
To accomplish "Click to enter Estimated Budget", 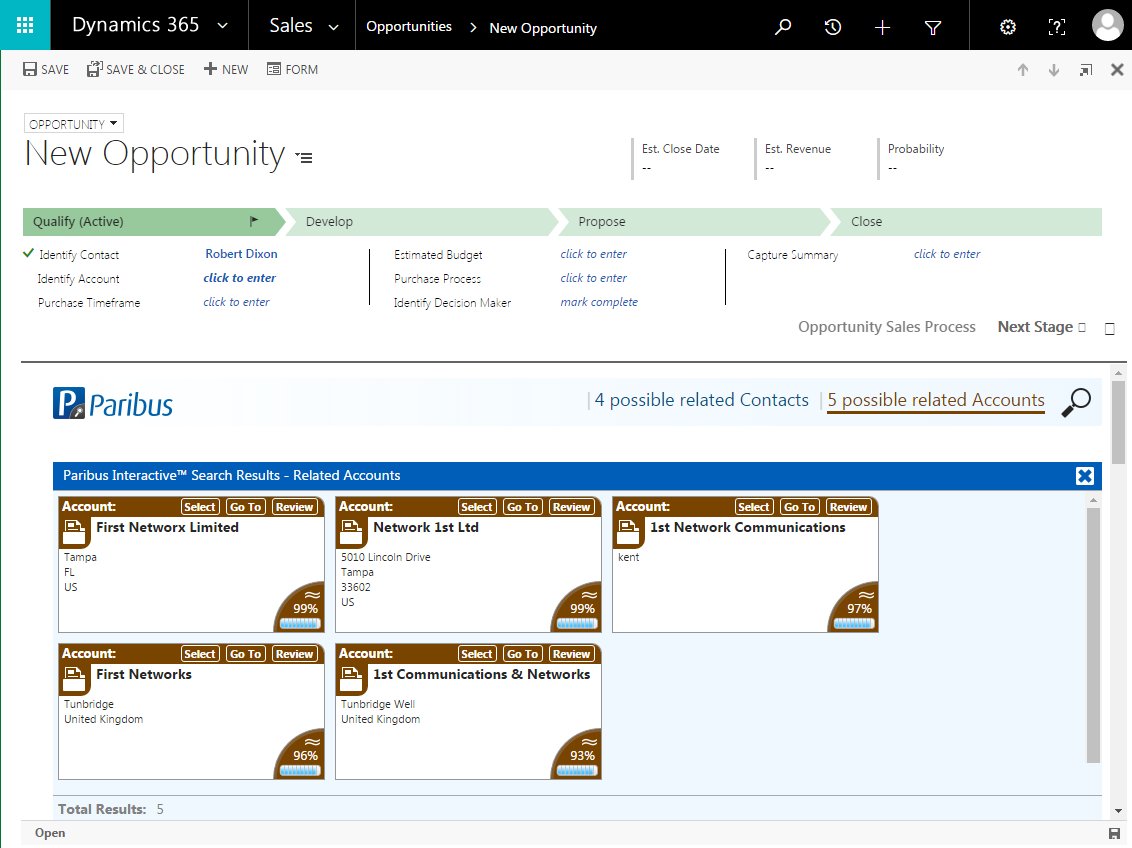I will click(x=593, y=254).
